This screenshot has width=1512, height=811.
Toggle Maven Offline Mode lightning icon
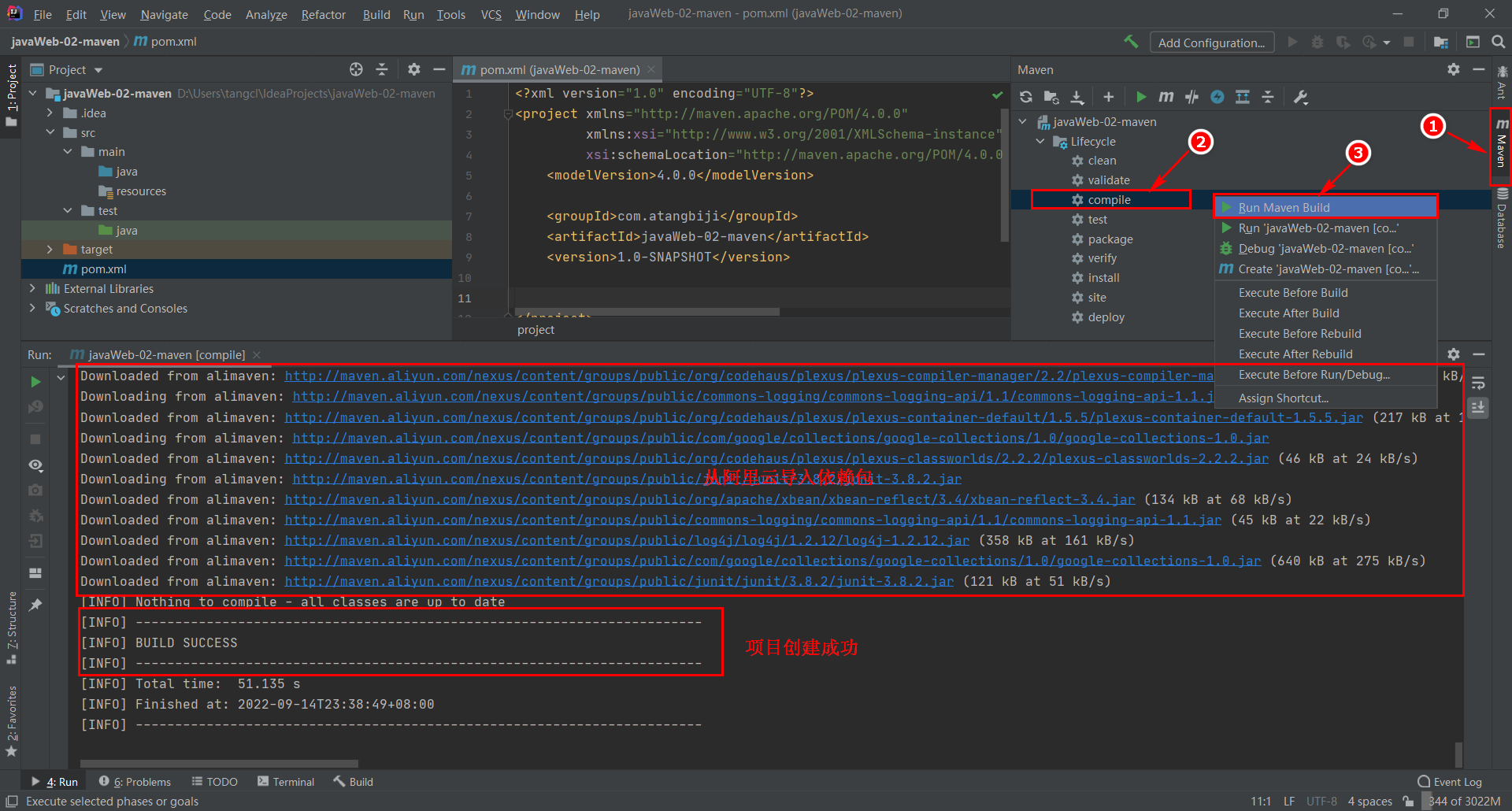[x=1217, y=97]
